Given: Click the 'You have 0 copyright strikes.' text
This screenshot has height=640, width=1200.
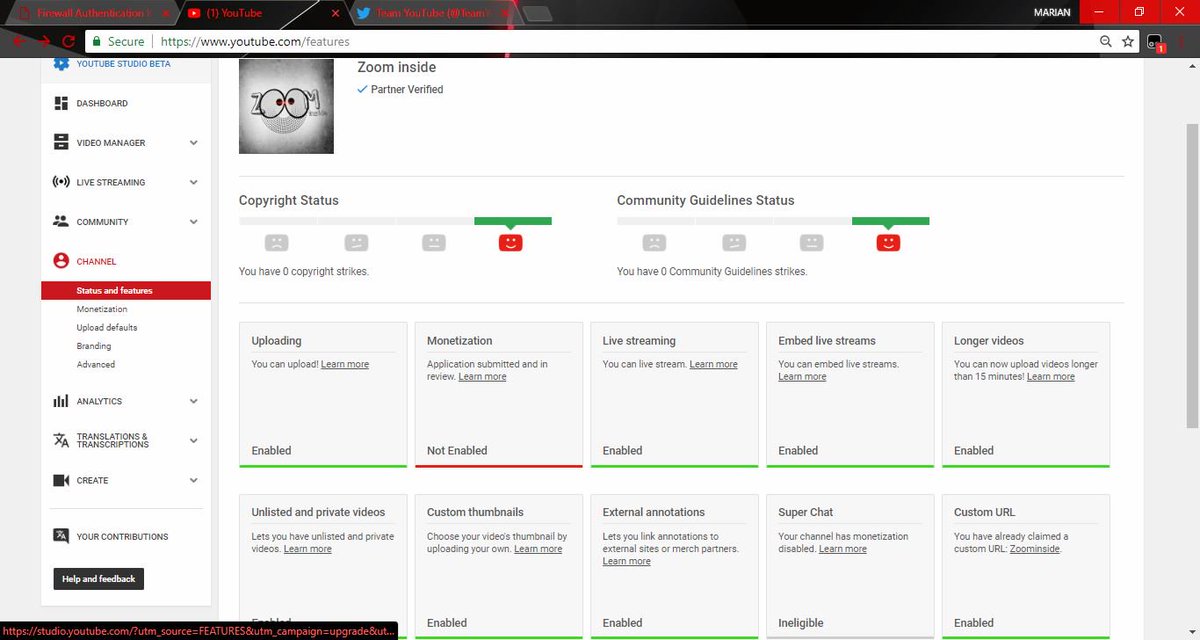Looking at the screenshot, I should click(x=304, y=272).
